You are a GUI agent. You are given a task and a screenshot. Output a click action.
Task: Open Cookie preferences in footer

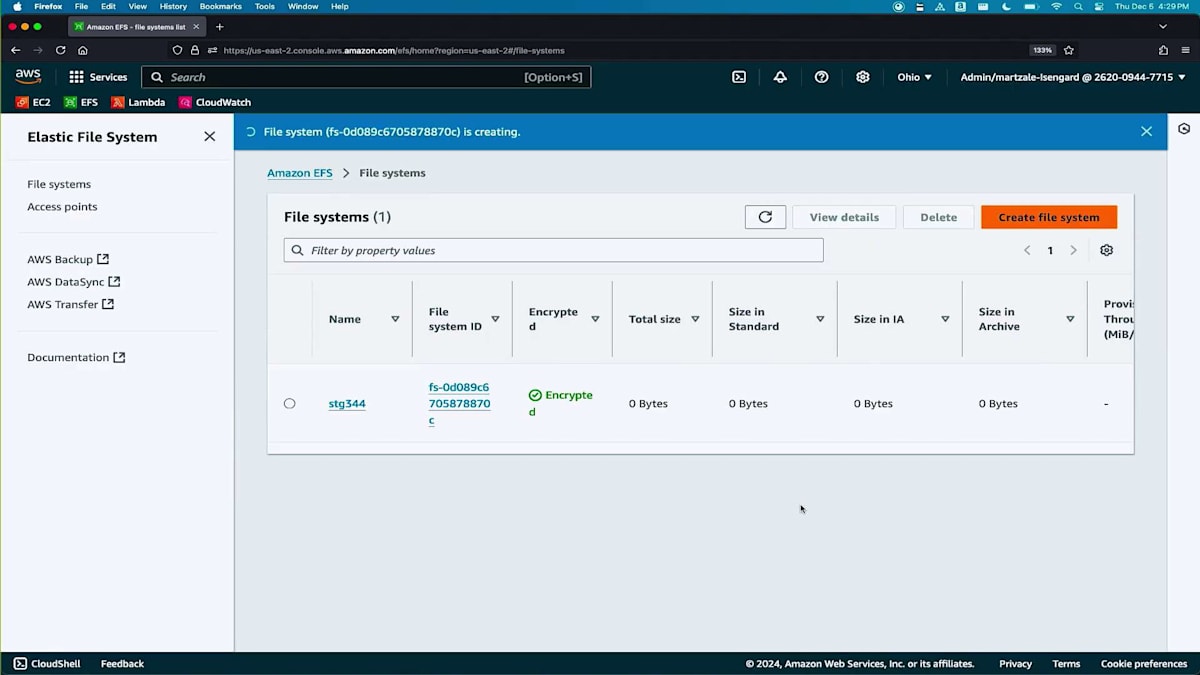(x=1144, y=663)
